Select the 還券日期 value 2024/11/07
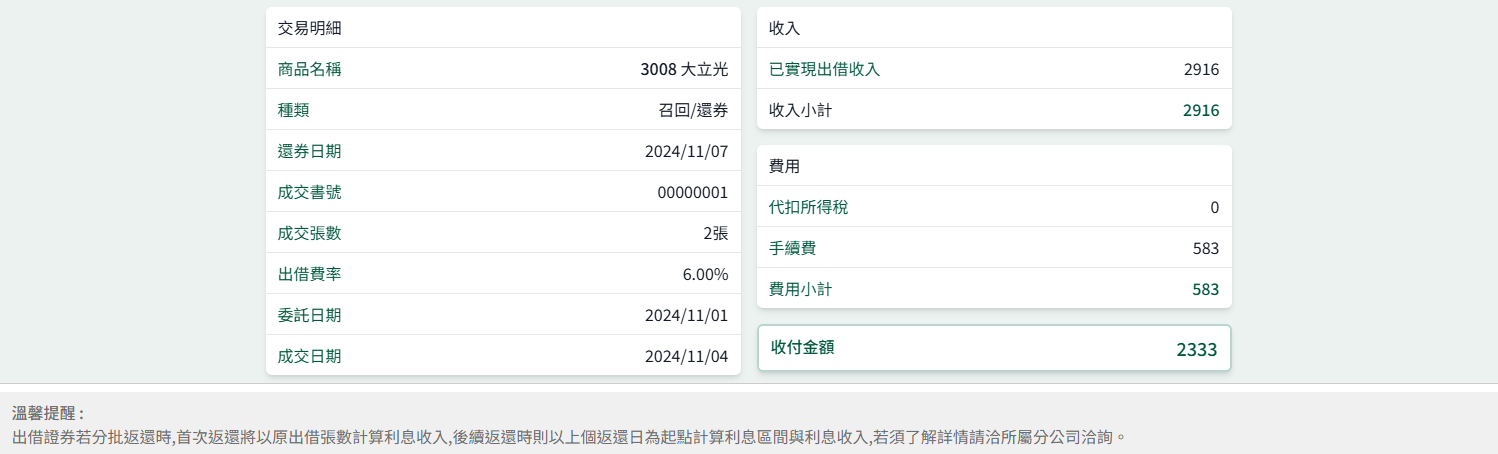1498x454 pixels. click(x=686, y=152)
